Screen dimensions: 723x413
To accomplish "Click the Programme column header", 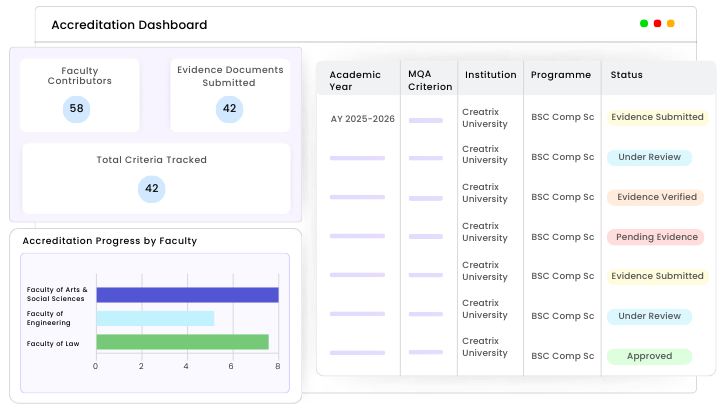I will point(561,75).
